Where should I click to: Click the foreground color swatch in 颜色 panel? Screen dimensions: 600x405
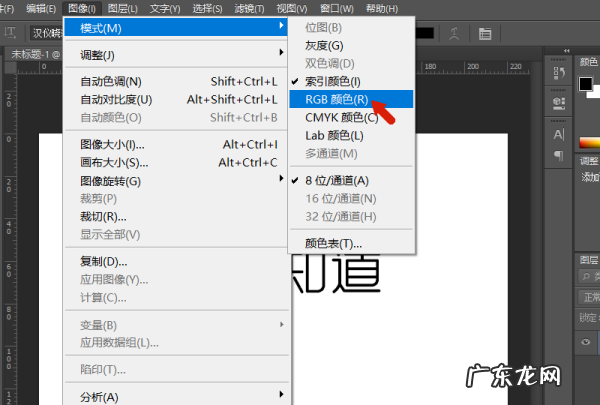[585, 84]
